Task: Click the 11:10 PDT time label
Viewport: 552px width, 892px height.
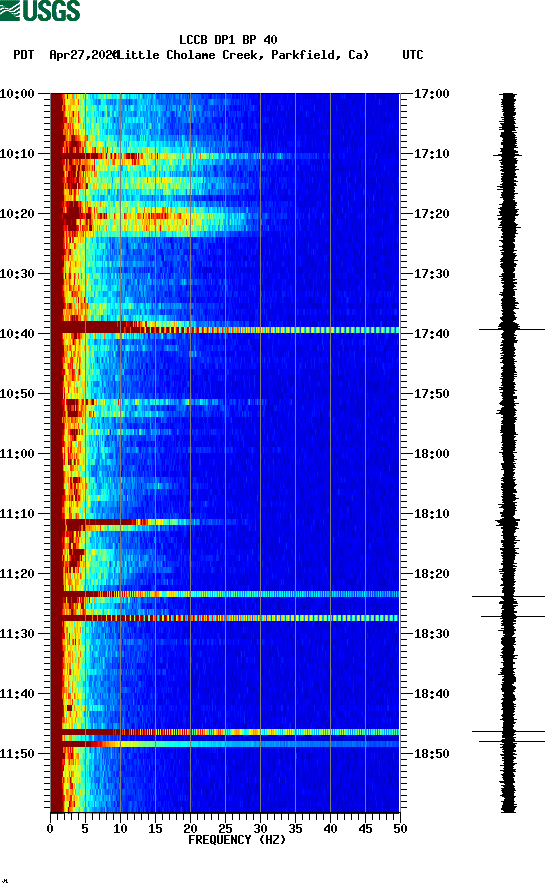Action: point(17,514)
